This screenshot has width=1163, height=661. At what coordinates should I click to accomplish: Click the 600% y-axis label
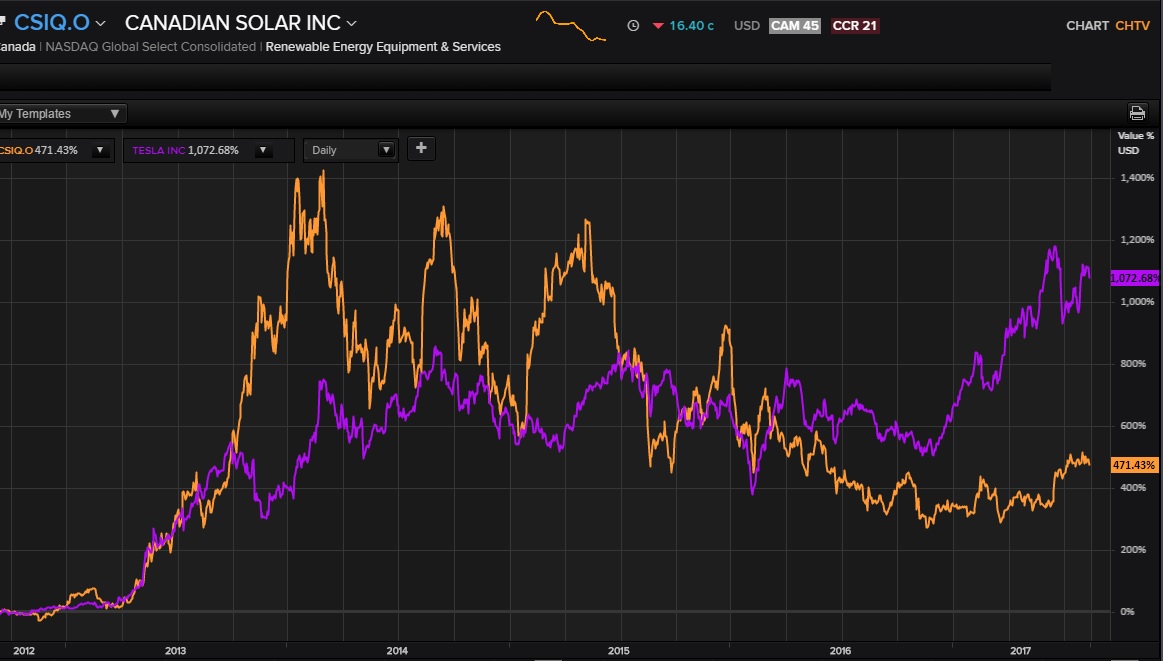[1133, 426]
